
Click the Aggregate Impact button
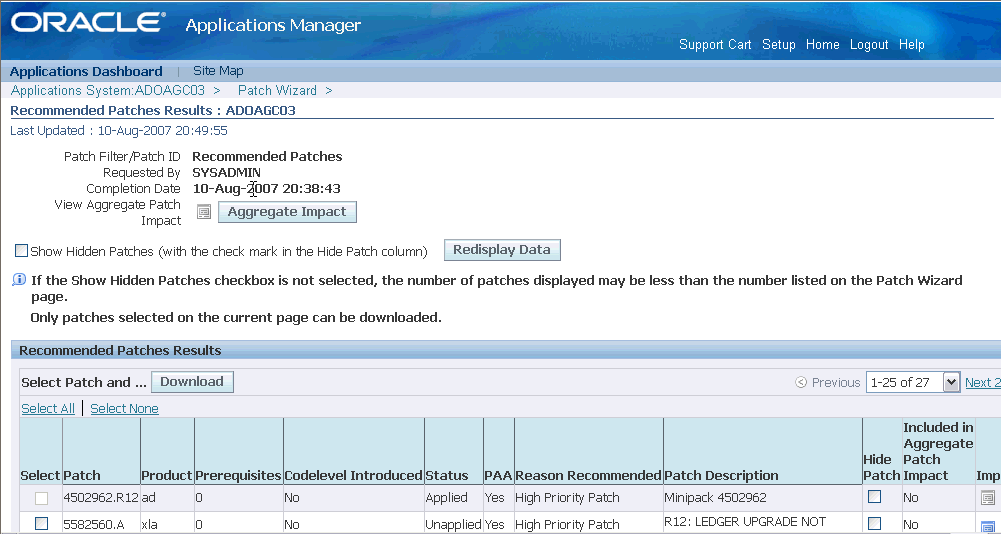point(287,212)
